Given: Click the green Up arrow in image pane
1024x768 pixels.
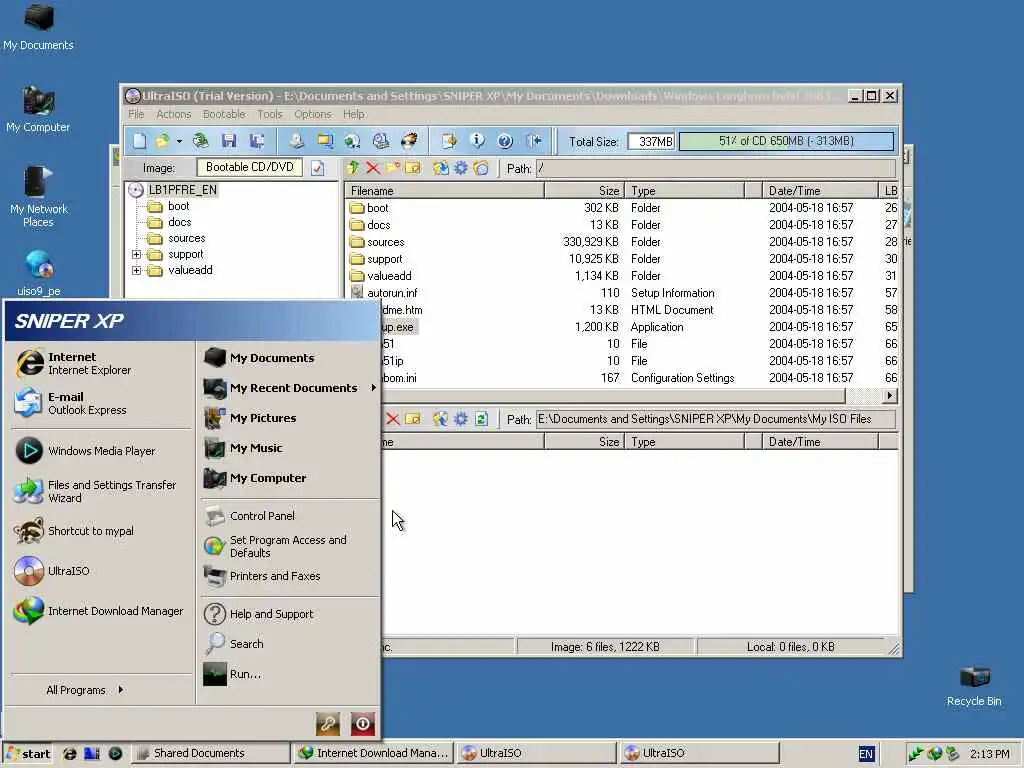Looking at the screenshot, I should pos(353,168).
